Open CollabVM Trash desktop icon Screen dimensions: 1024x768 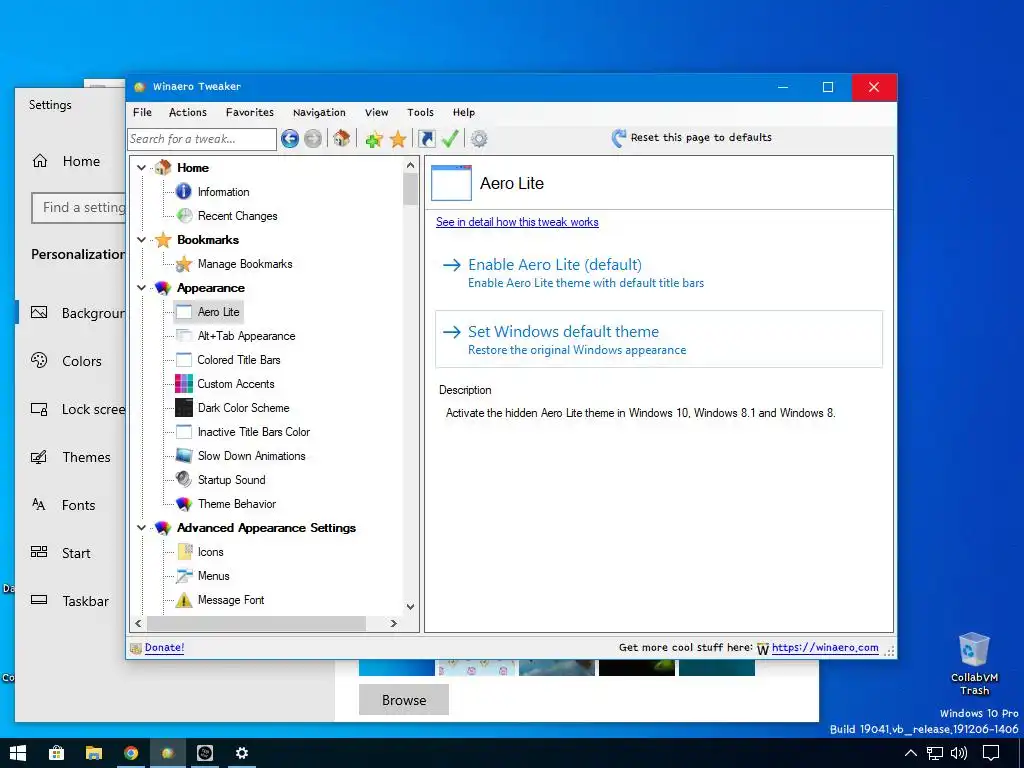tap(974, 664)
